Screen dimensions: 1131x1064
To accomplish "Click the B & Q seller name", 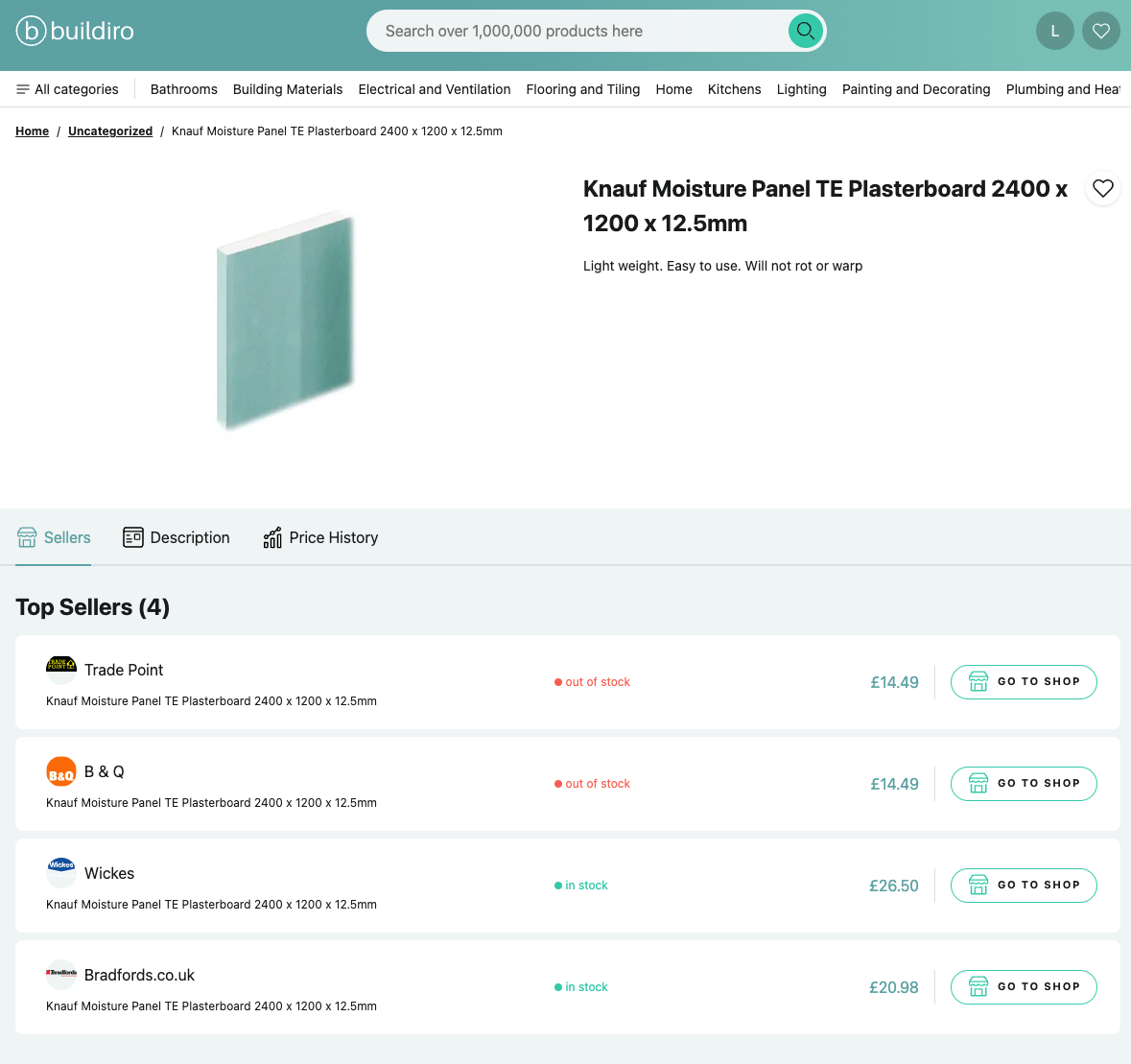I will point(105,771).
